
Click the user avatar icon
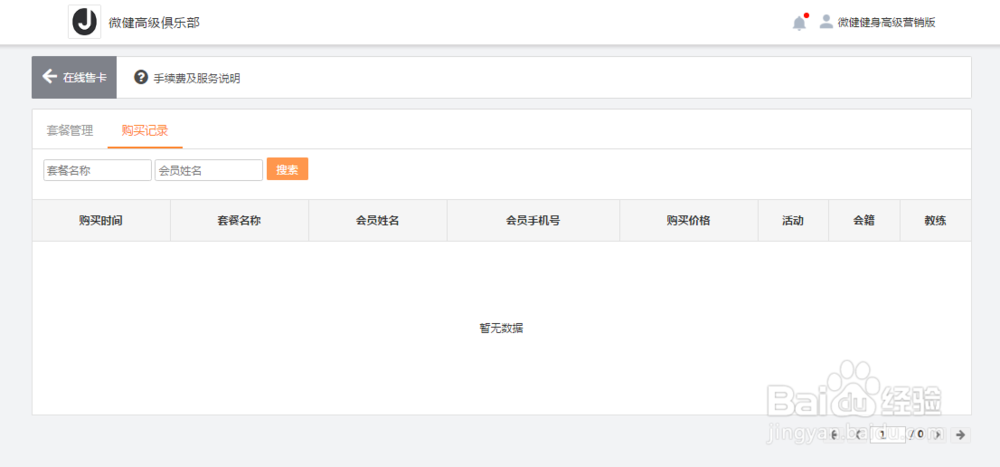click(826, 22)
